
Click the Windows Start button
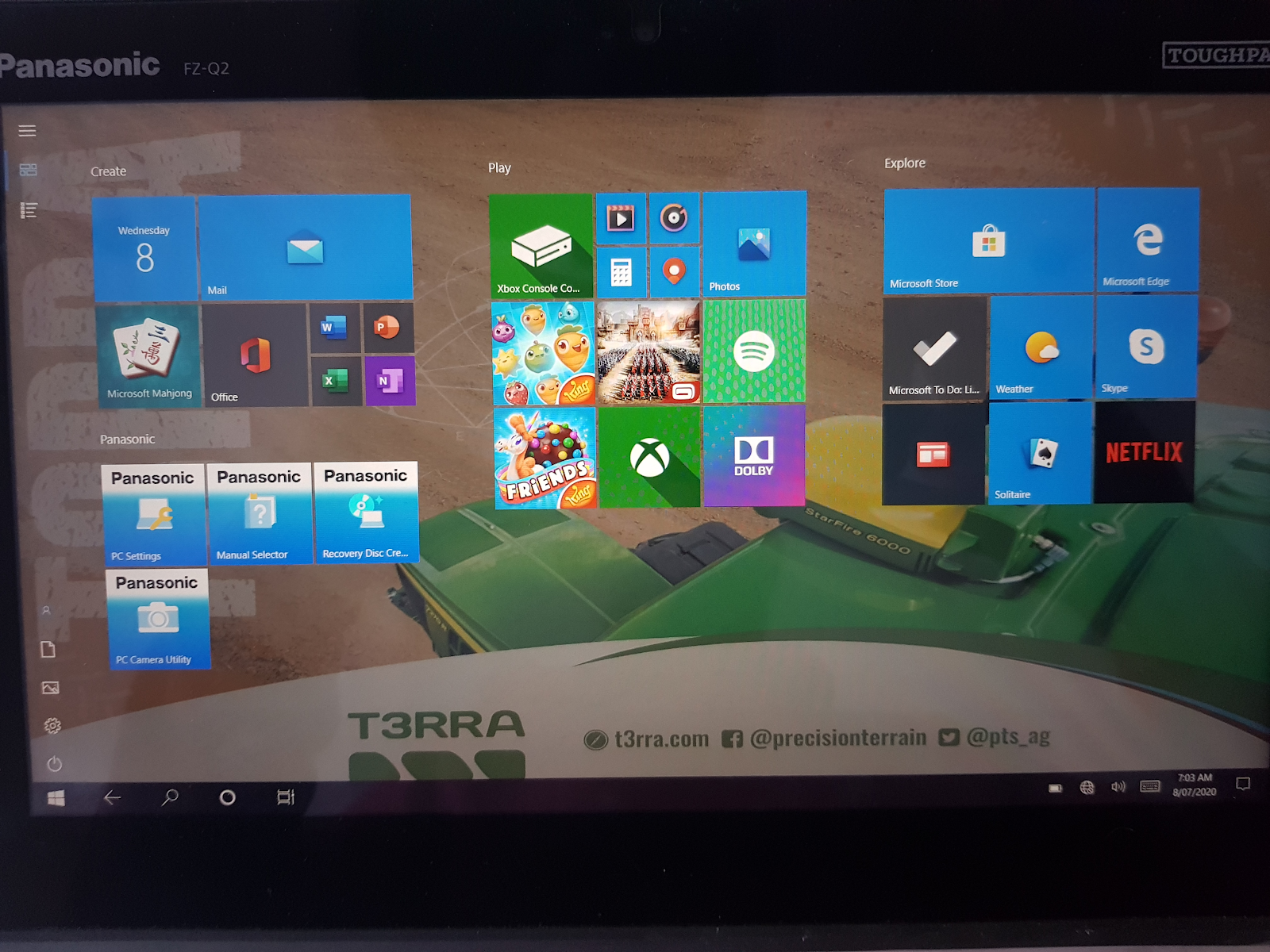[56, 798]
